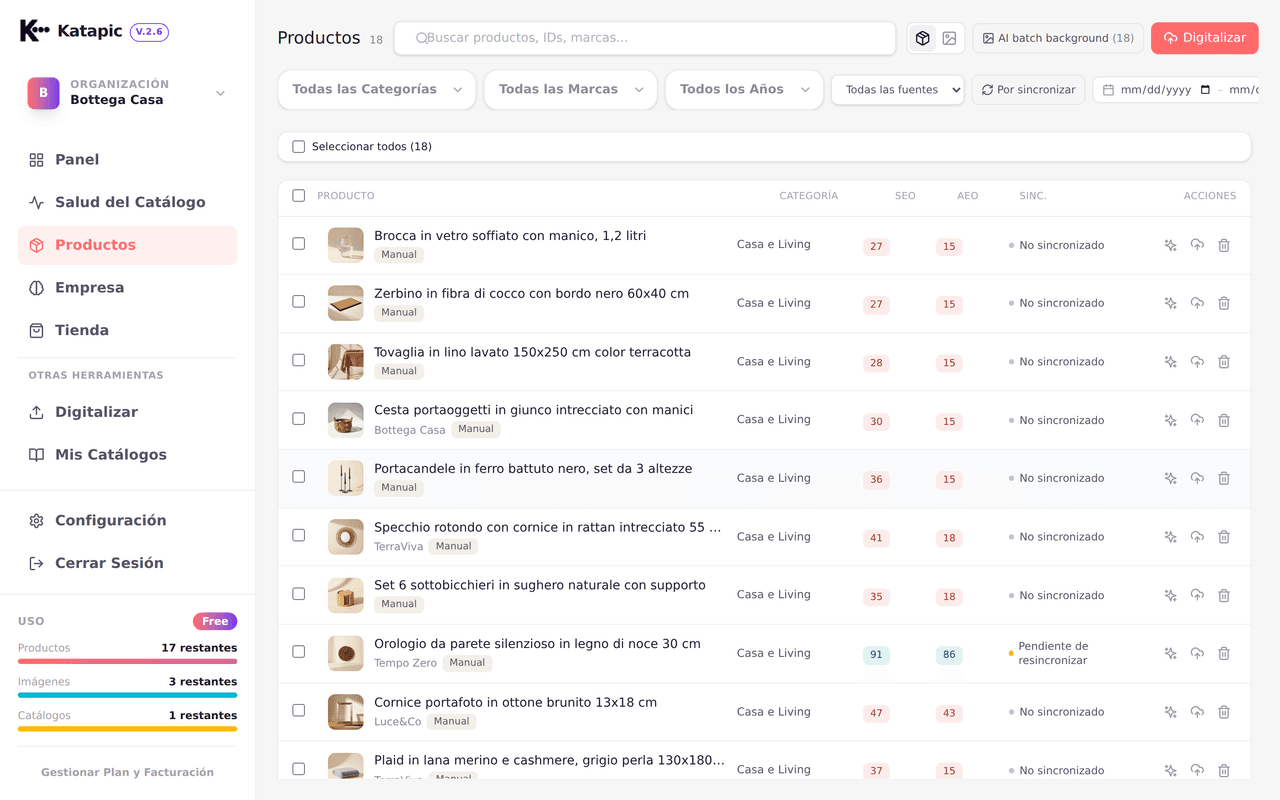Open Digitalizar in the sidebar
The image size is (1280, 800).
(127, 412)
